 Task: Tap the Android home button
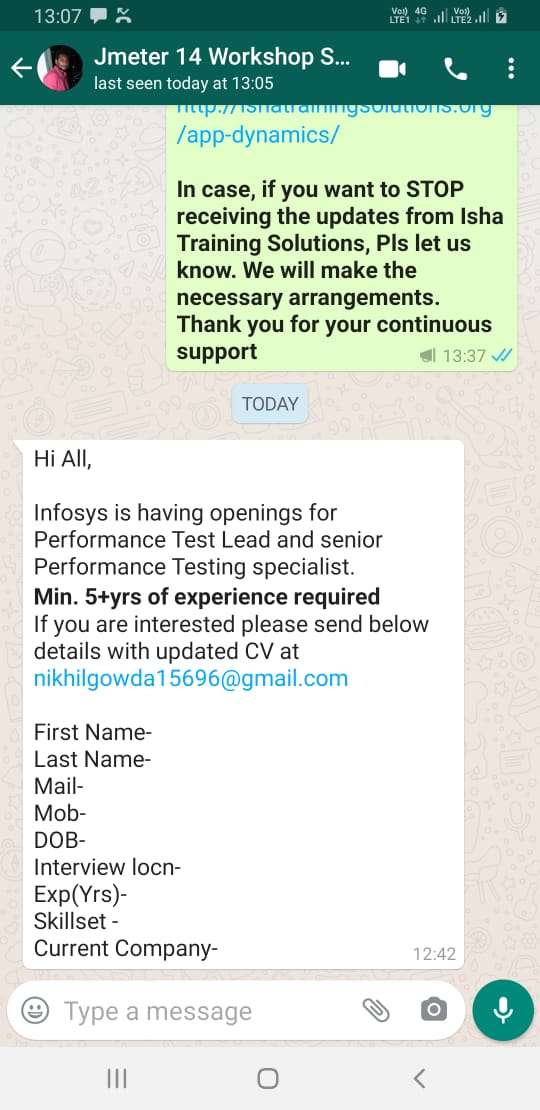(268, 1079)
